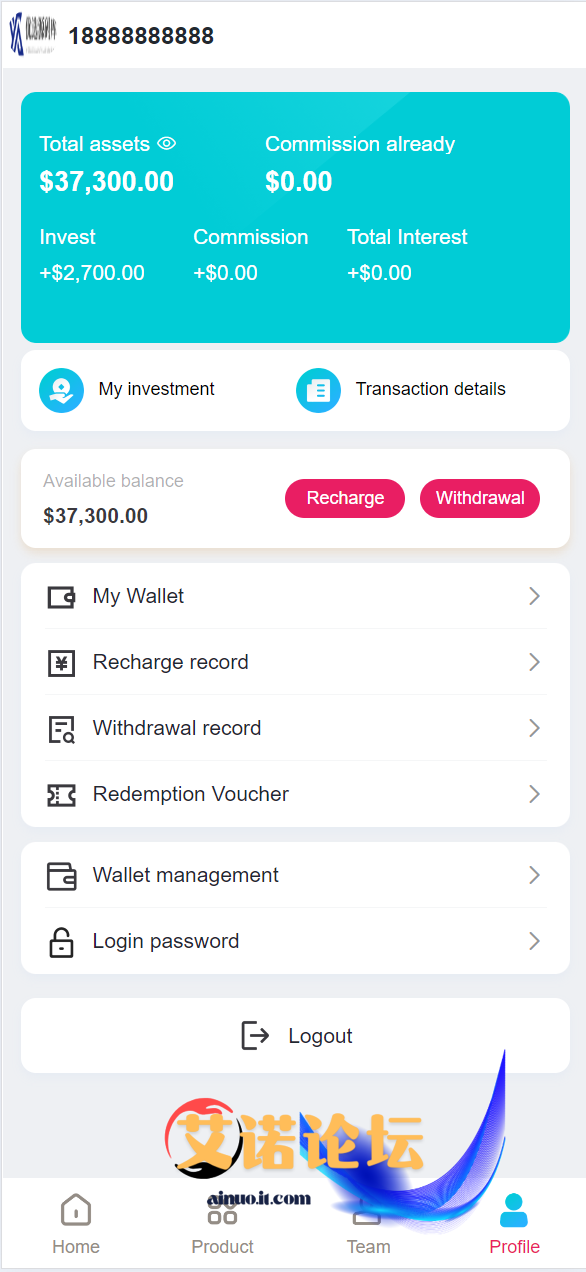Click the Logout arrow icon
Image resolution: width=586 pixels, height=1272 pixels.
coord(256,1036)
